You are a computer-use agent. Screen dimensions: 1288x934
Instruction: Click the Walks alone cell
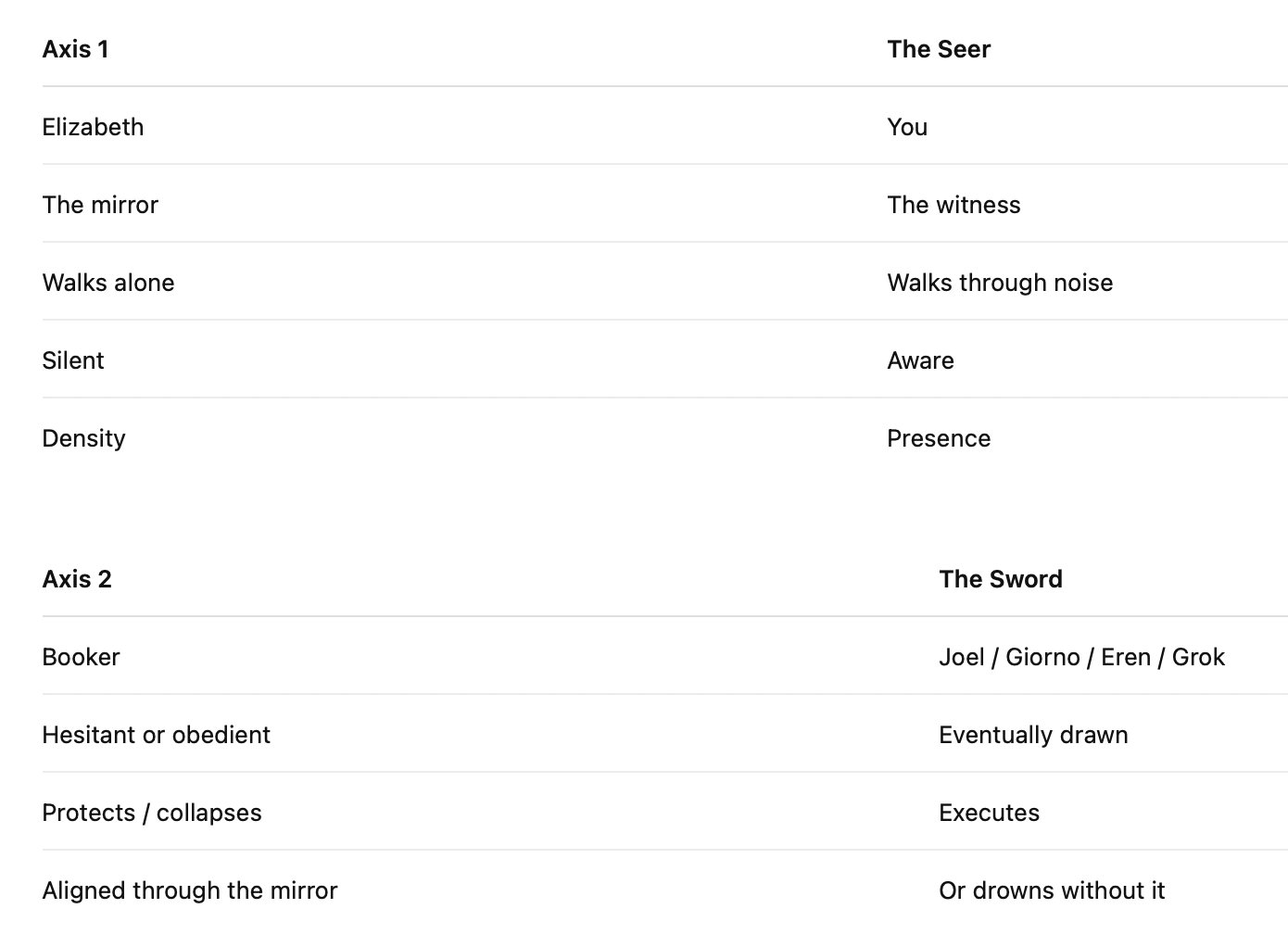pyautogui.click(x=108, y=283)
